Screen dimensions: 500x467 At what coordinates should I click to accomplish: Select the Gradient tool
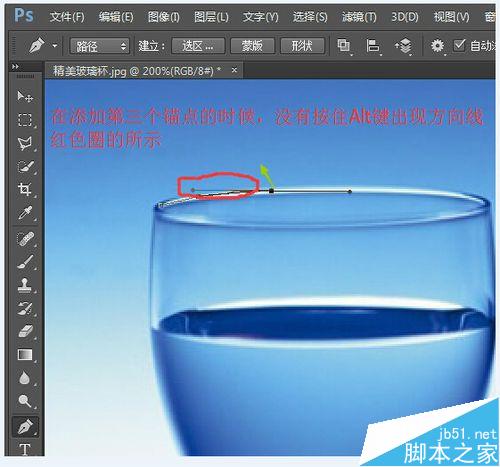[x=25, y=355]
